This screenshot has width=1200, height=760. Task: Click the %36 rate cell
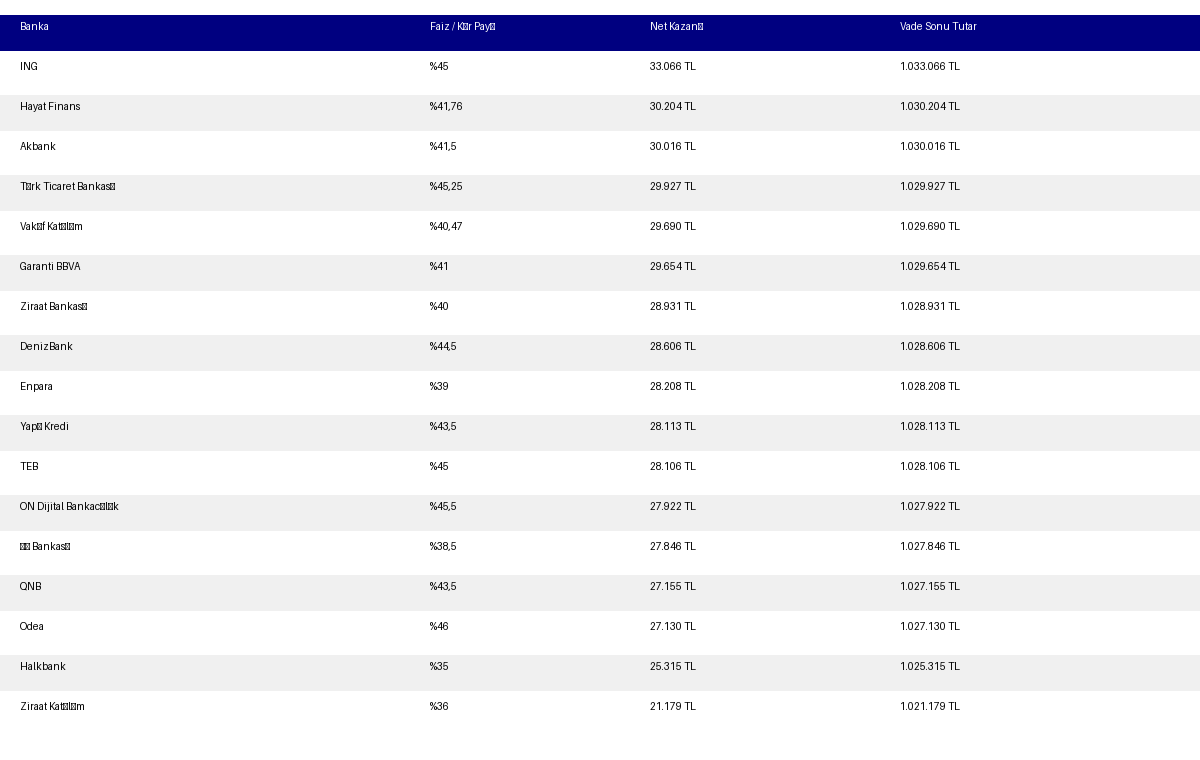(x=439, y=707)
